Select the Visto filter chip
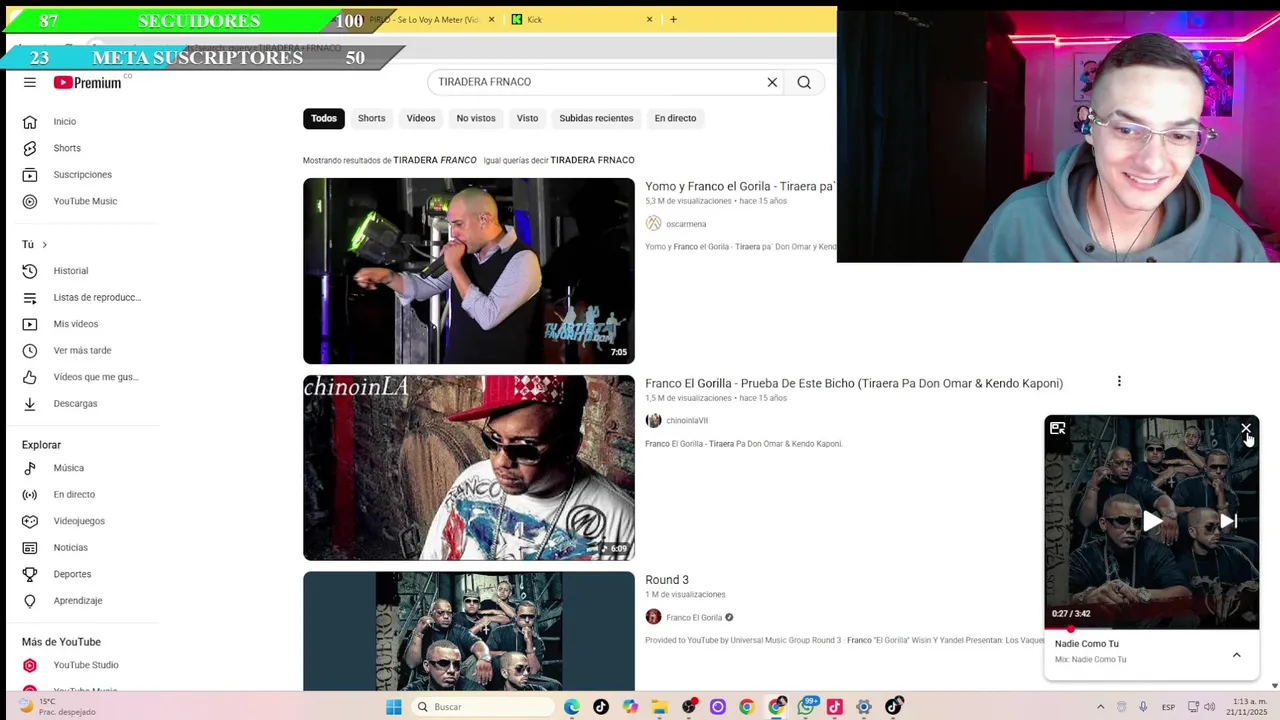Screen dimensions: 1280x720 527,118
